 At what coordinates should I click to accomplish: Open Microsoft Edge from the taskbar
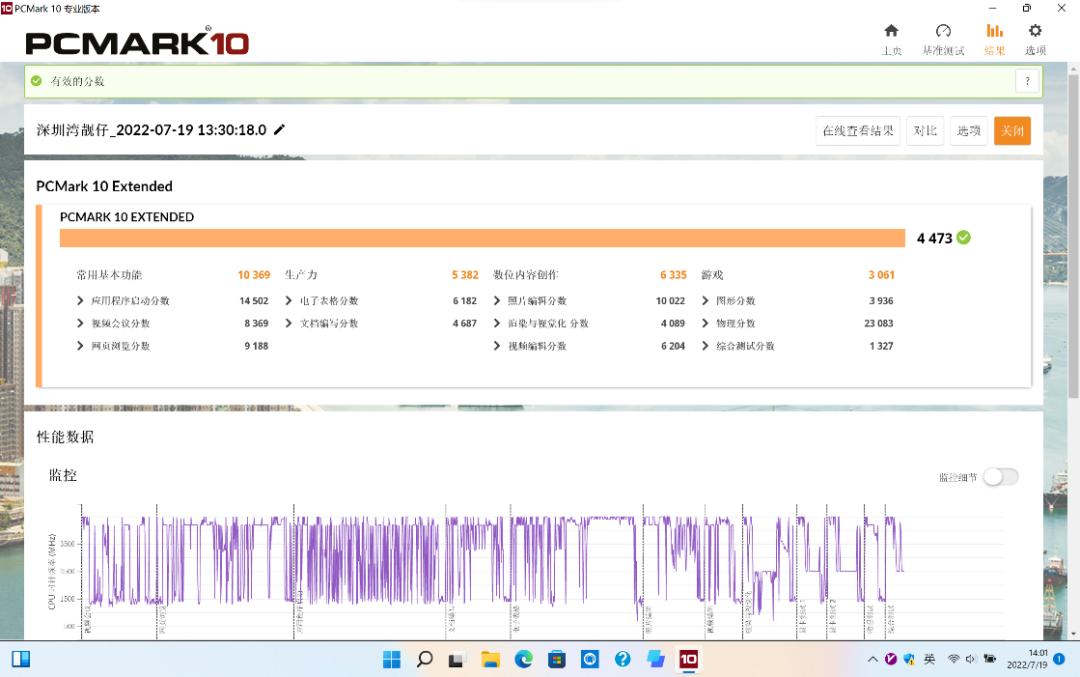(523, 659)
